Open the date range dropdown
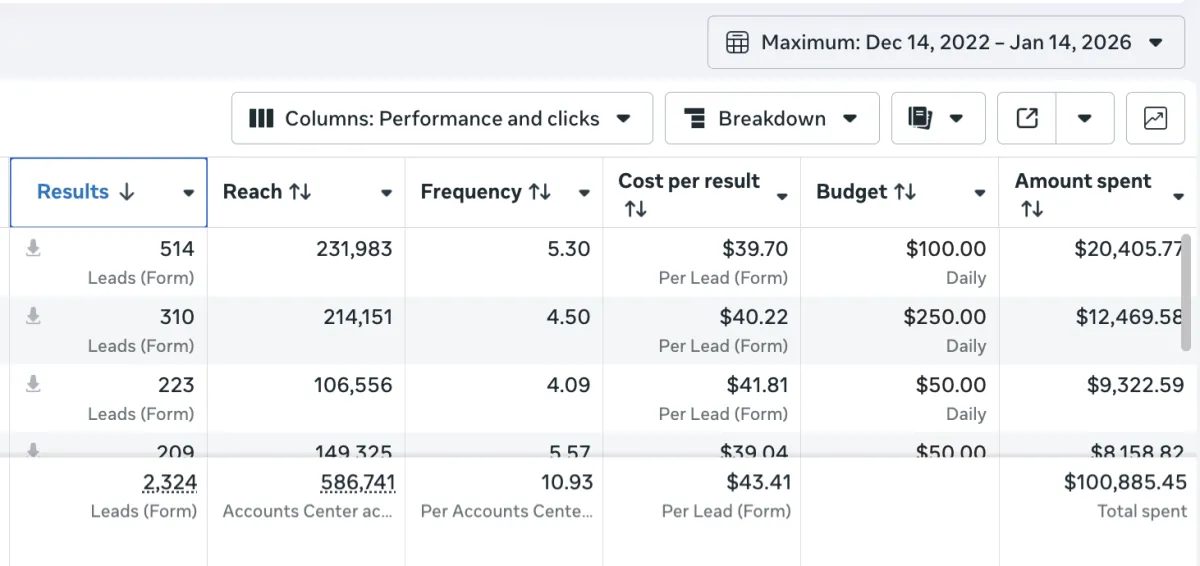1200x566 pixels. tap(1155, 43)
